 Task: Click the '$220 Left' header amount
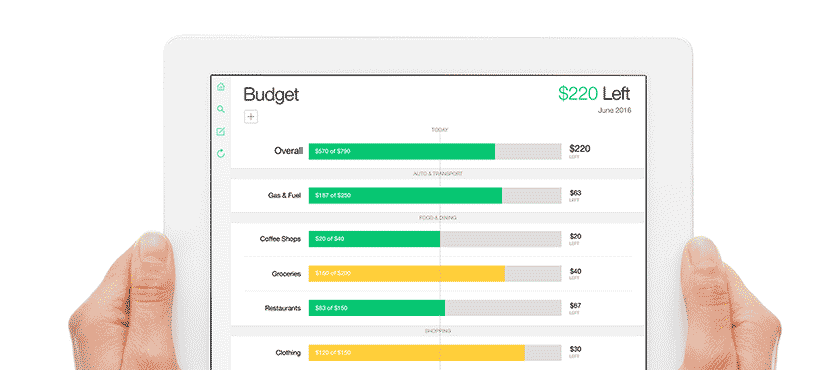594,94
